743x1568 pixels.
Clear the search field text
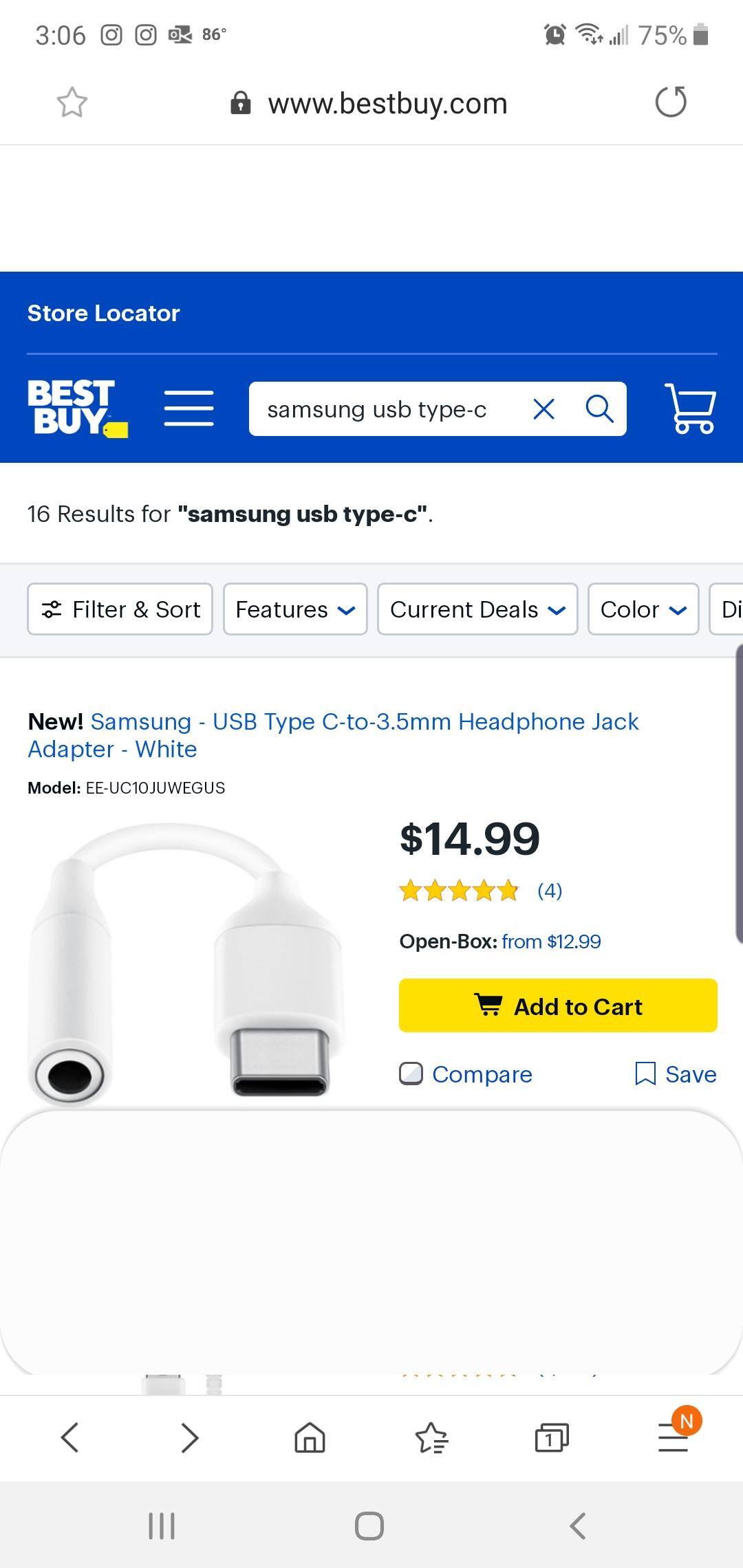543,409
